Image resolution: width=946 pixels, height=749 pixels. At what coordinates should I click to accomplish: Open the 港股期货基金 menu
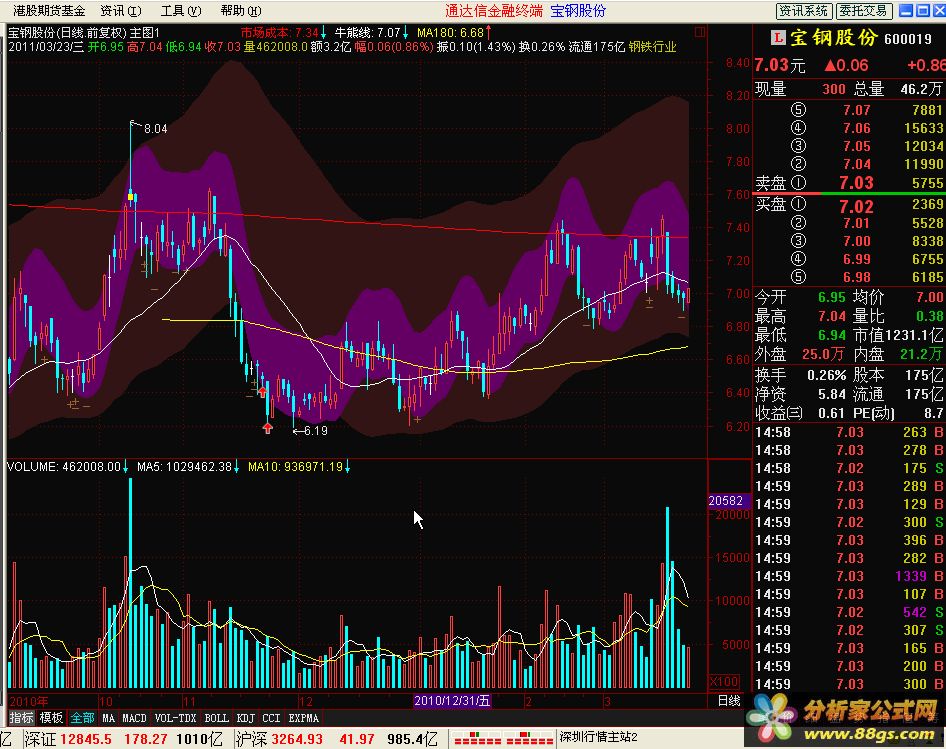[49, 11]
